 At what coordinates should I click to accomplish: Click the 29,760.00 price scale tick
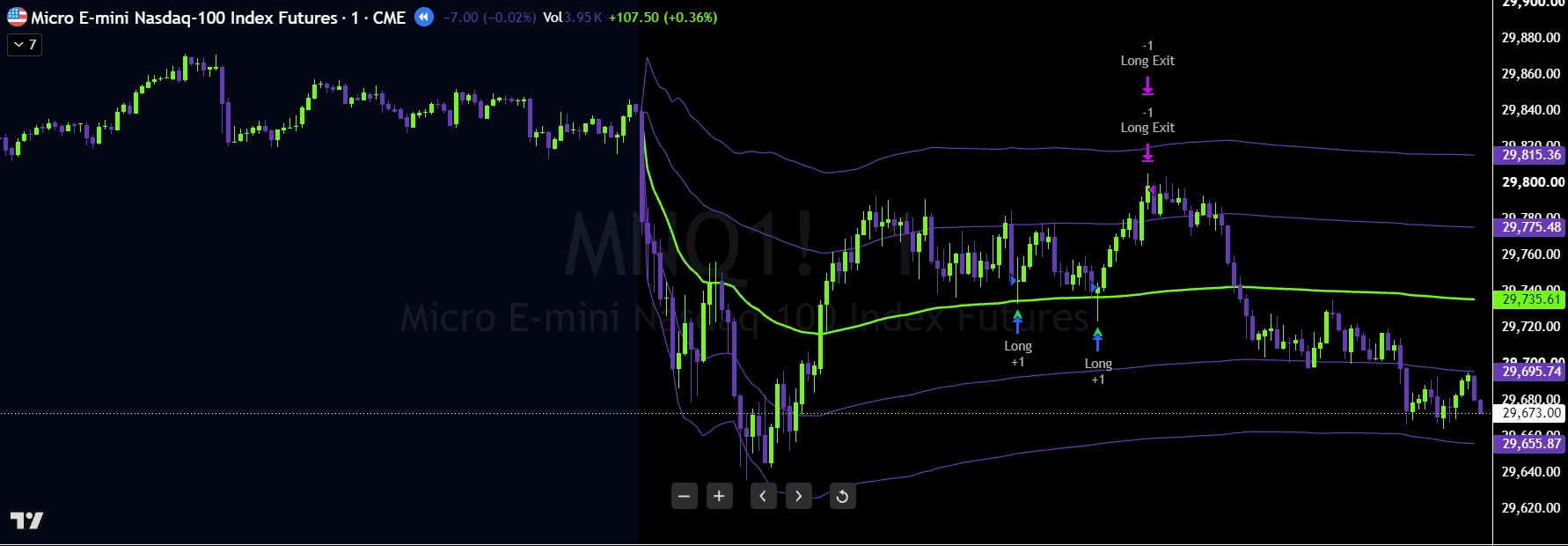(1531, 255)
